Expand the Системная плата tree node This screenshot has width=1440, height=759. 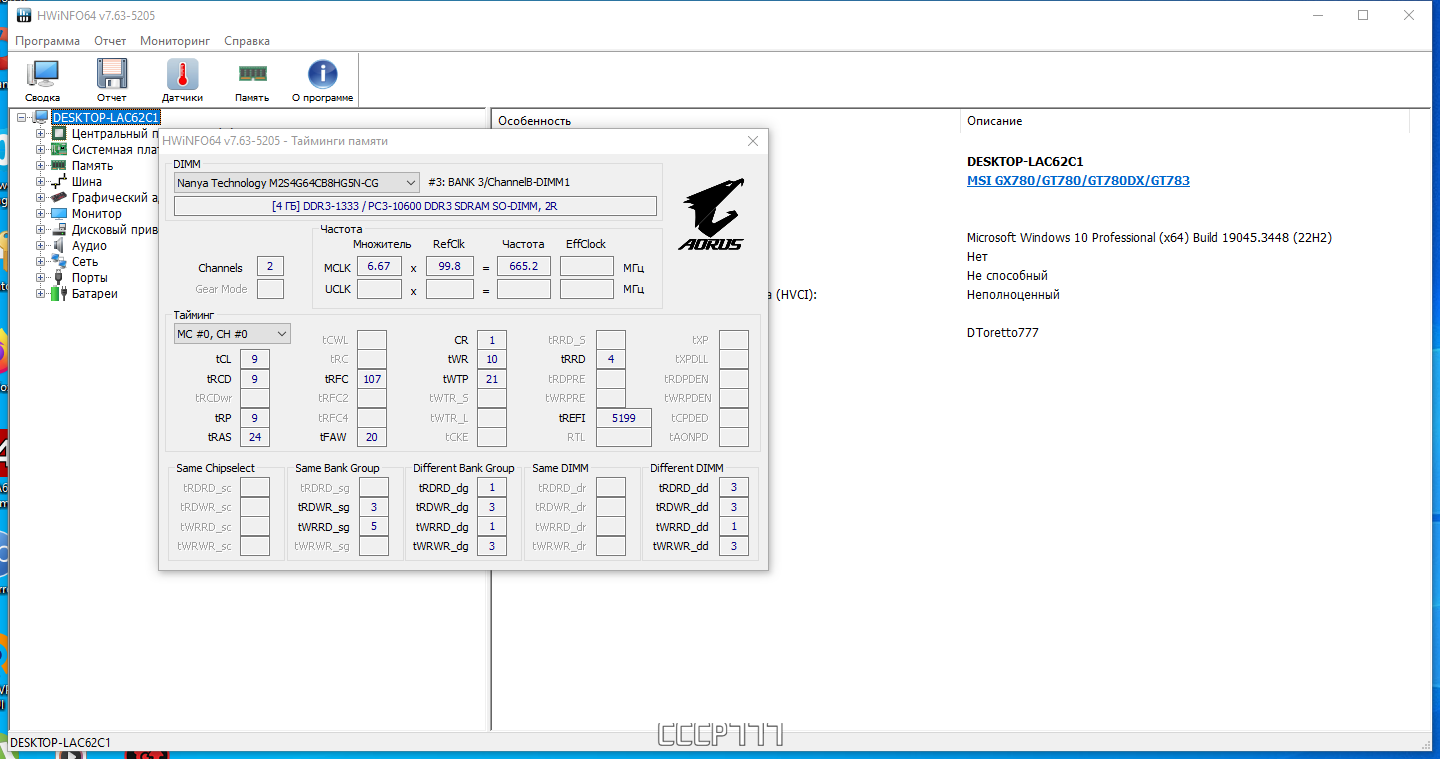tap(41, 150)
